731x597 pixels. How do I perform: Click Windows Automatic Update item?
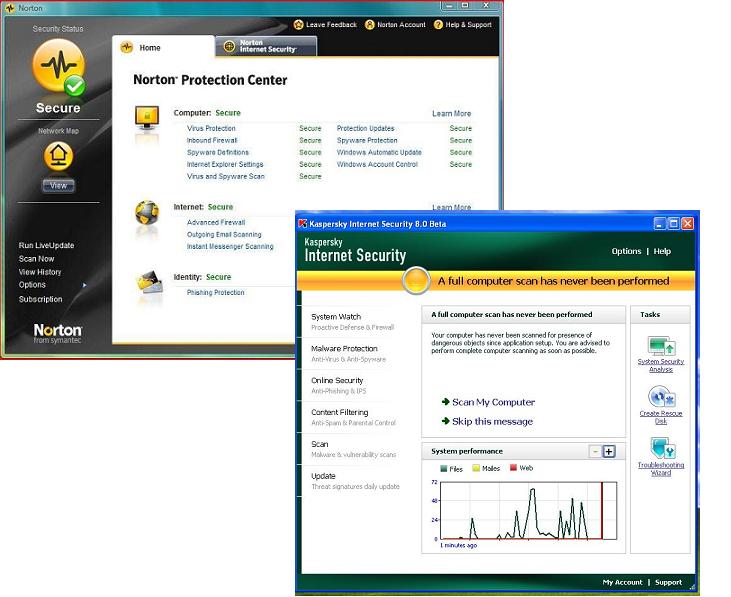point(379,152)
